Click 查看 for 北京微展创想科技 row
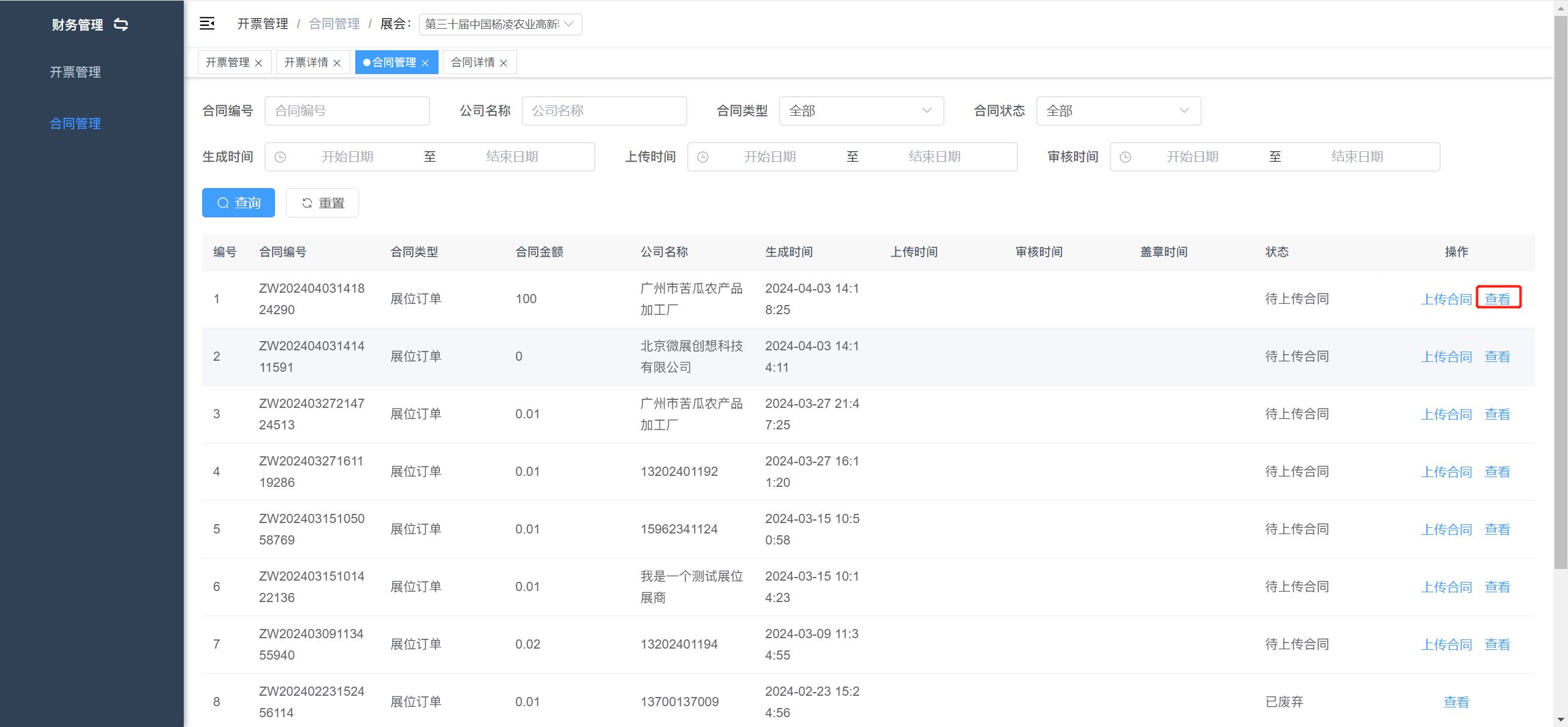 pyautogui.click(x=1498, y=356)
